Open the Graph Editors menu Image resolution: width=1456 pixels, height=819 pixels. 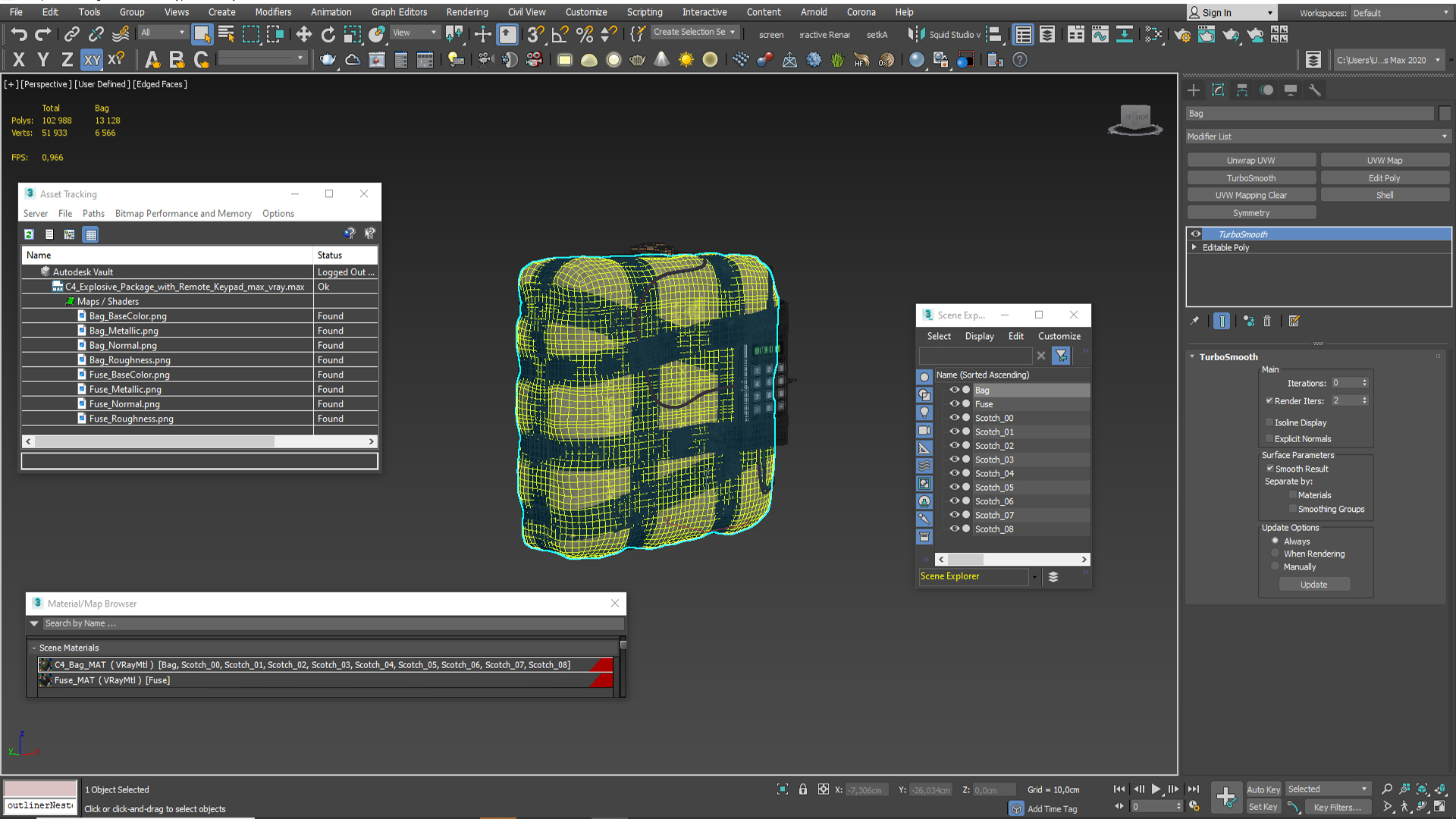click(399, 12)
